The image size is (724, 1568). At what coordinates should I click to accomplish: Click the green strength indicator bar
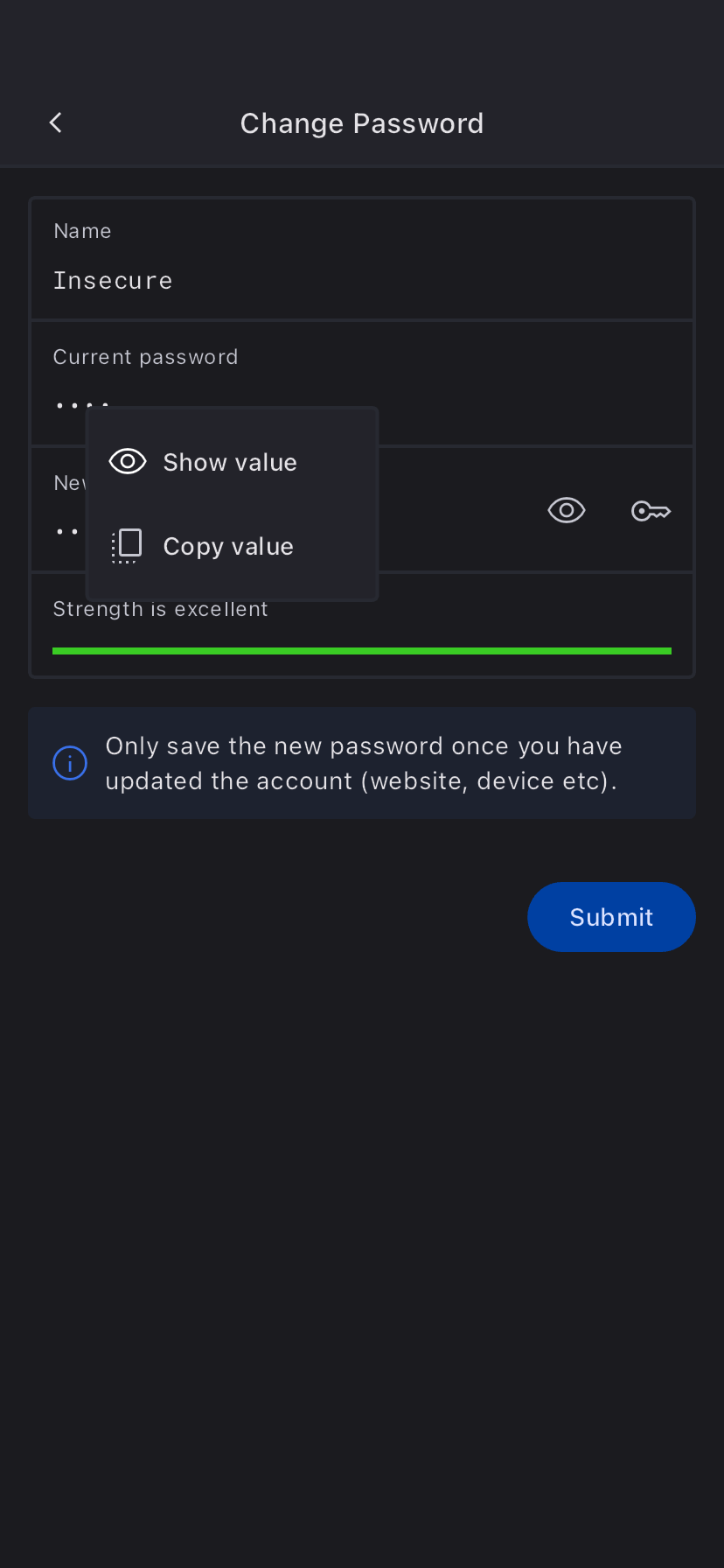(362, 651)
